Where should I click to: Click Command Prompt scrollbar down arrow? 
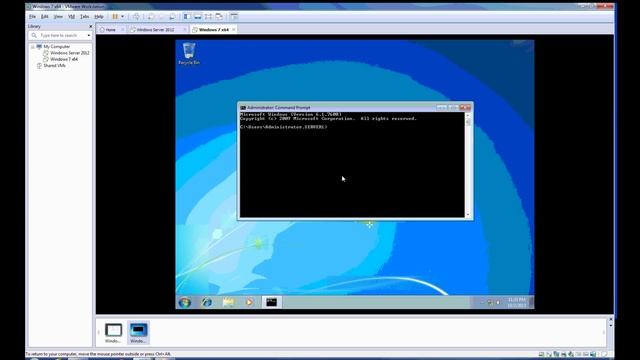pyautogui.click(x=468, y=215)
